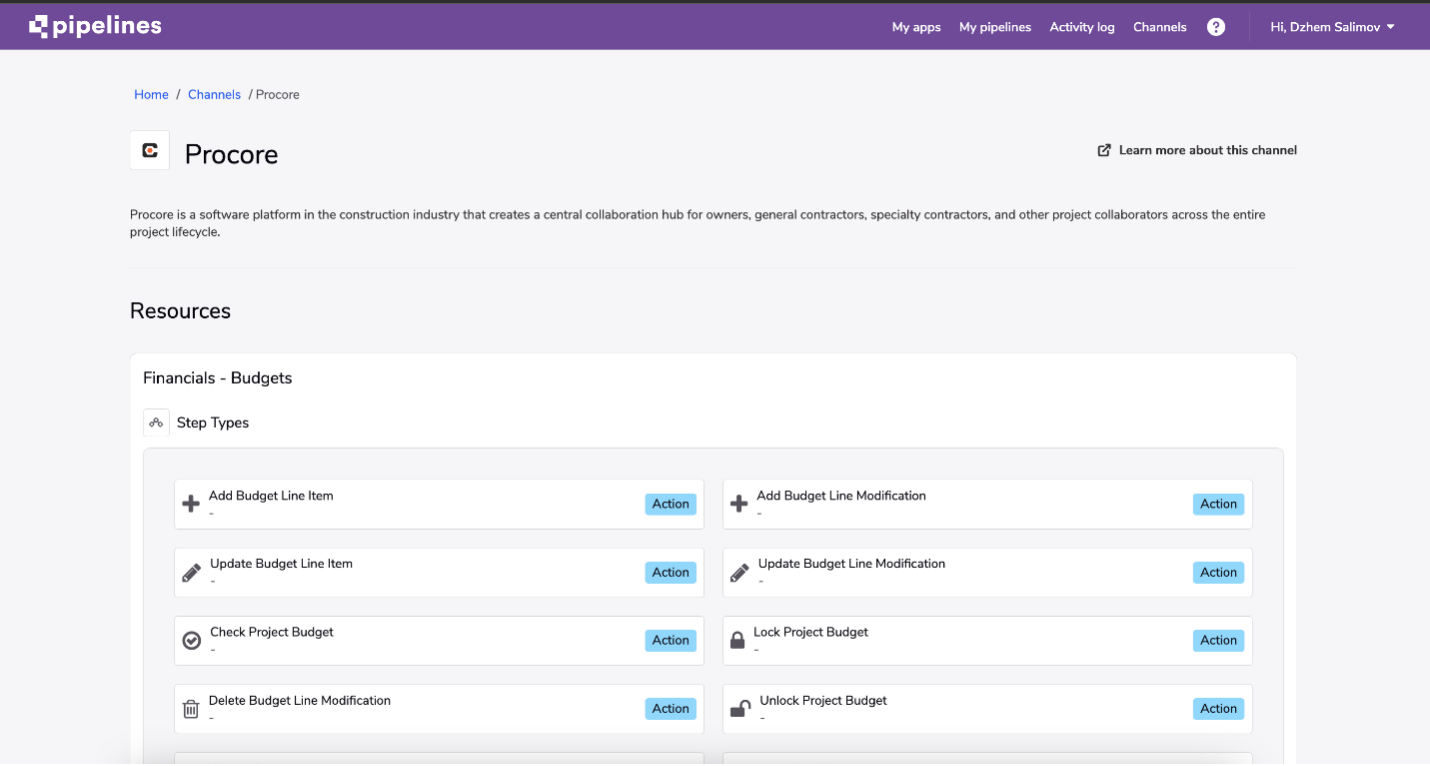Select Channels in the top navigation
This screenshot has height=766, width=1430.
click(x=1160, y=27)
